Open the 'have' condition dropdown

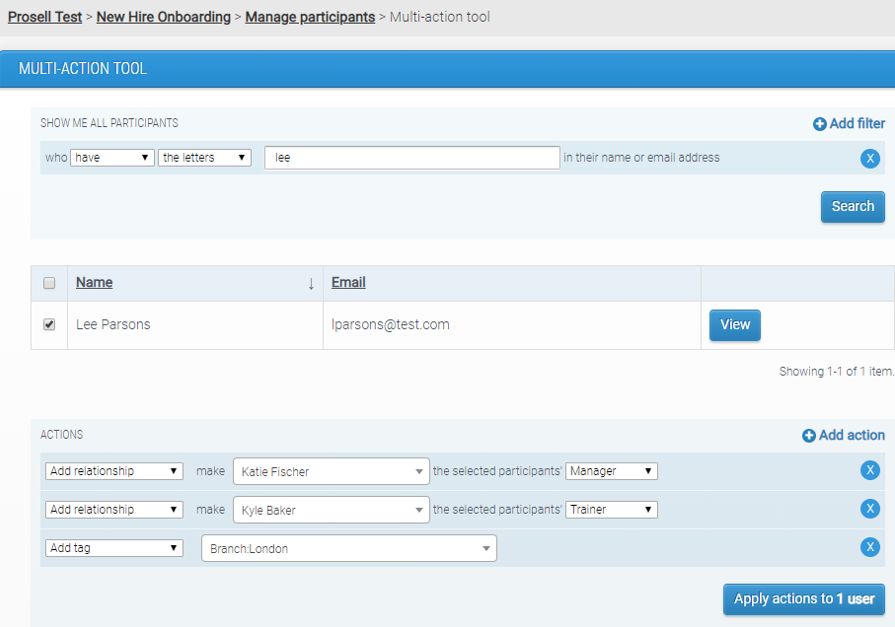(112, 158)
